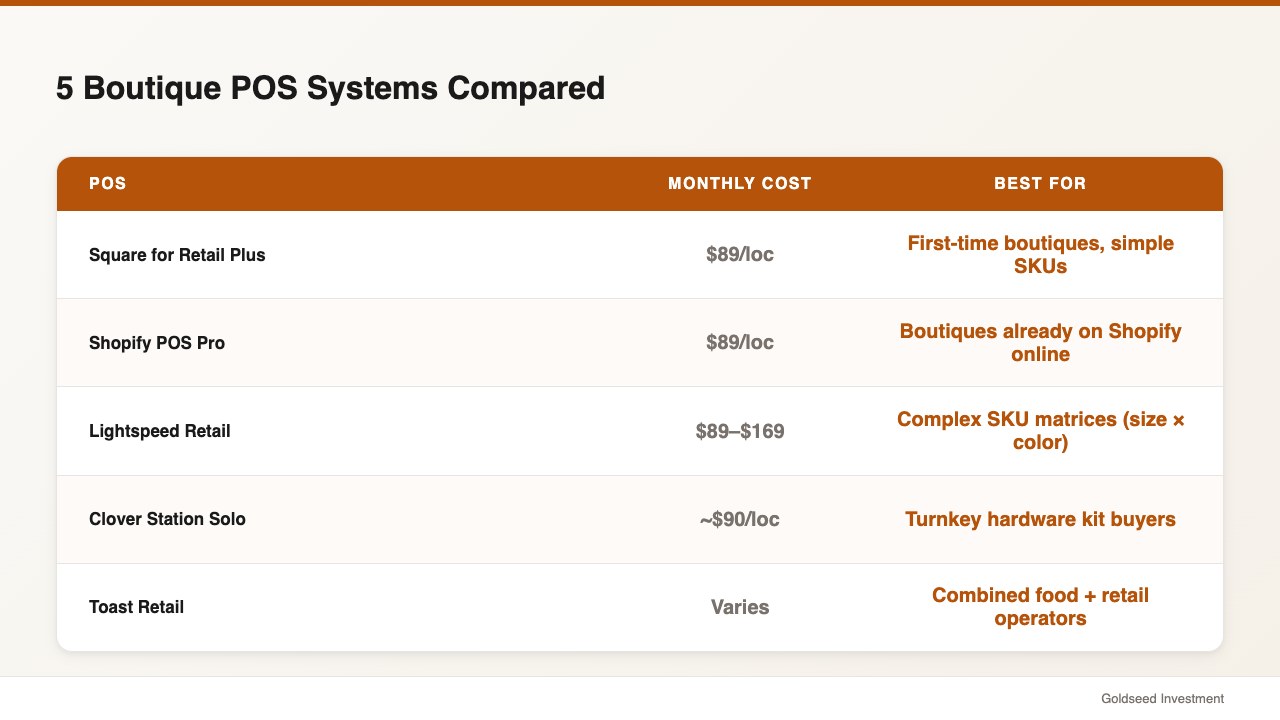Click 'Complex SKU matrices (size × color)' text
Screen dimensions: 1280x720
click(1040, 431)
